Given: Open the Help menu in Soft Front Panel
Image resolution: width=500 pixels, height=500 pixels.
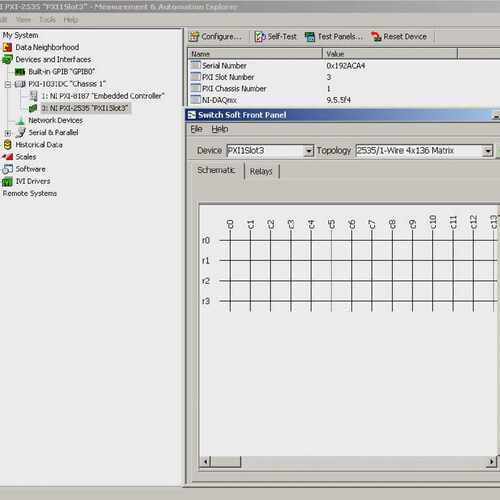Looking at the screenshot, I should coord(220,129).
